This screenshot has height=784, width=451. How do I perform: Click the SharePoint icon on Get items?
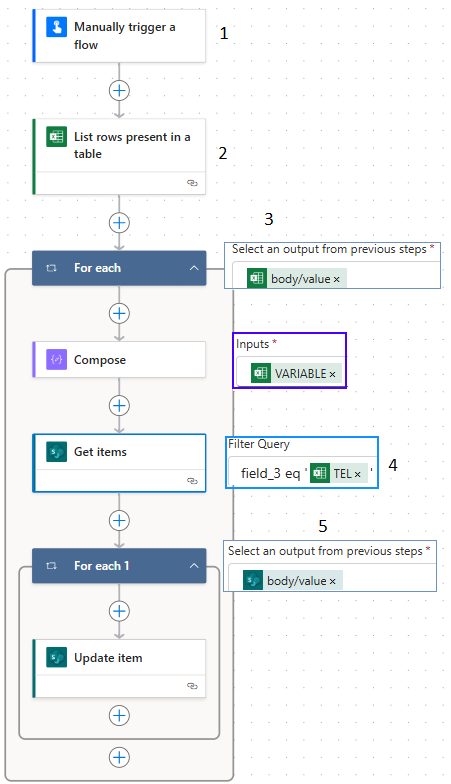point(56,452)
